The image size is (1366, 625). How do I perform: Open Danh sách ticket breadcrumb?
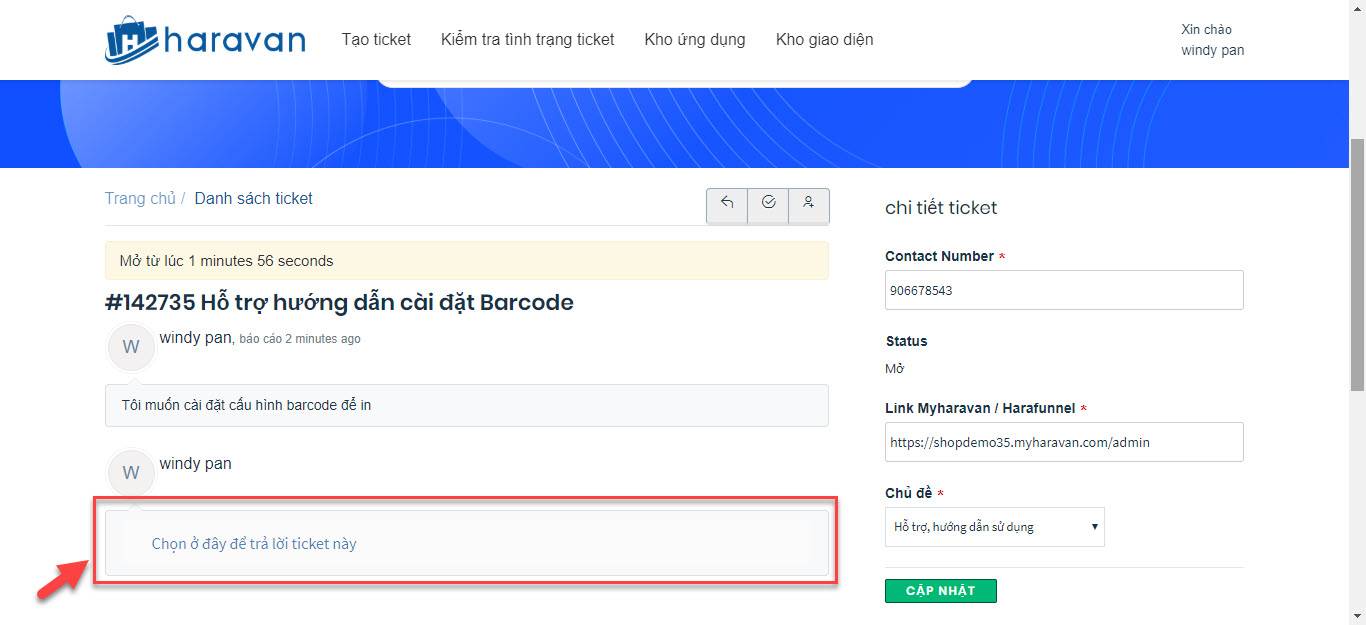click(x=253, y=198)
